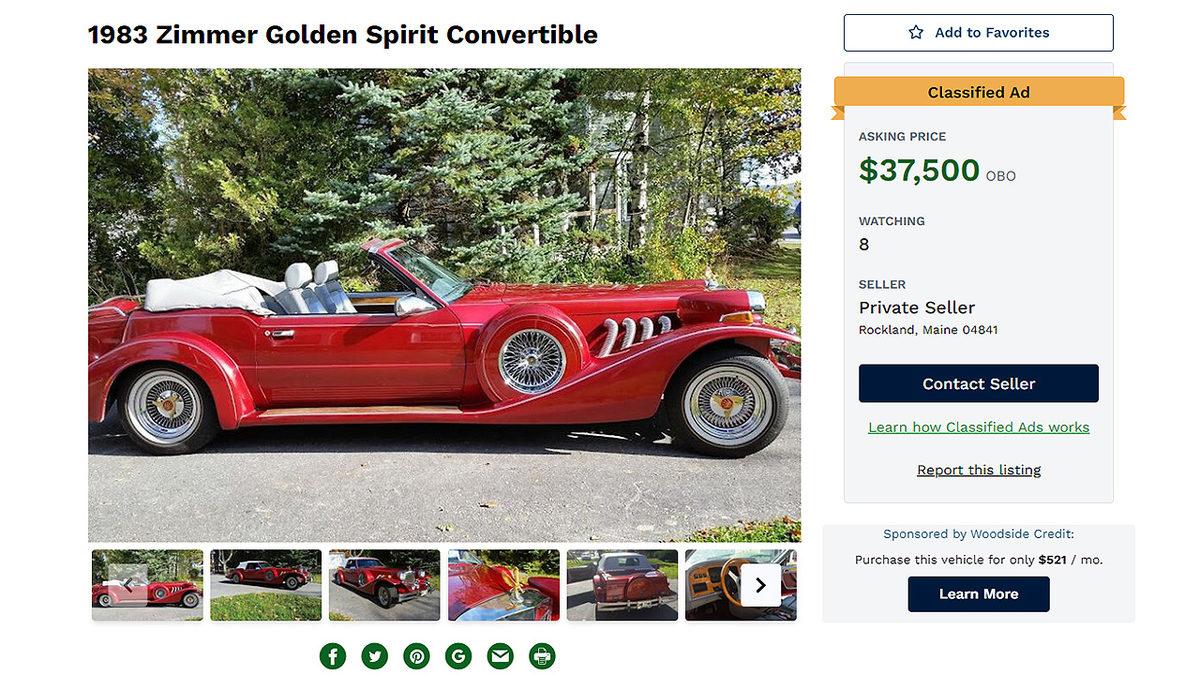Open Learn how Classified Ads works link

click(x=979, y=427)
